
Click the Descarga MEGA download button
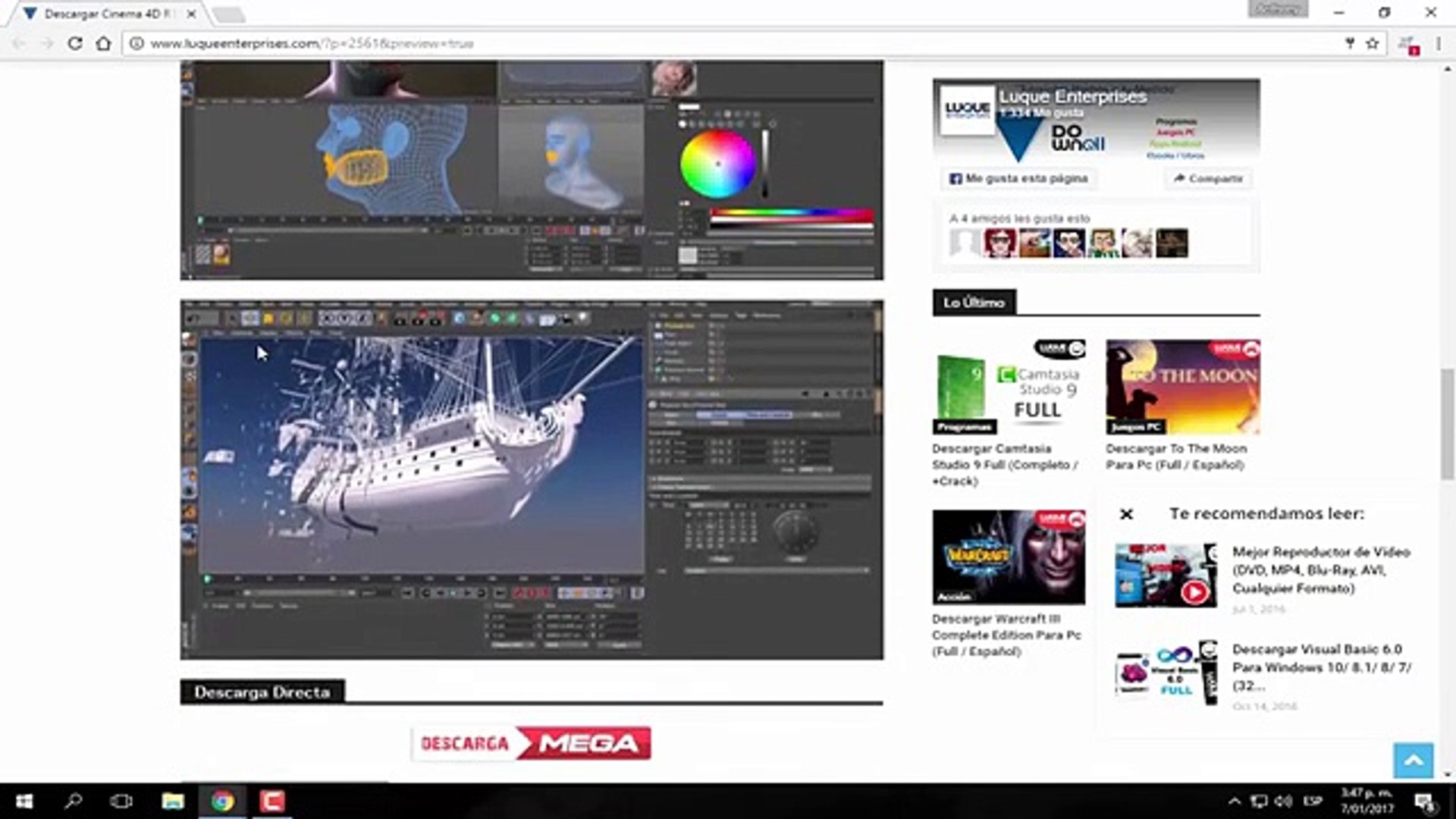[x=531, y=743]
